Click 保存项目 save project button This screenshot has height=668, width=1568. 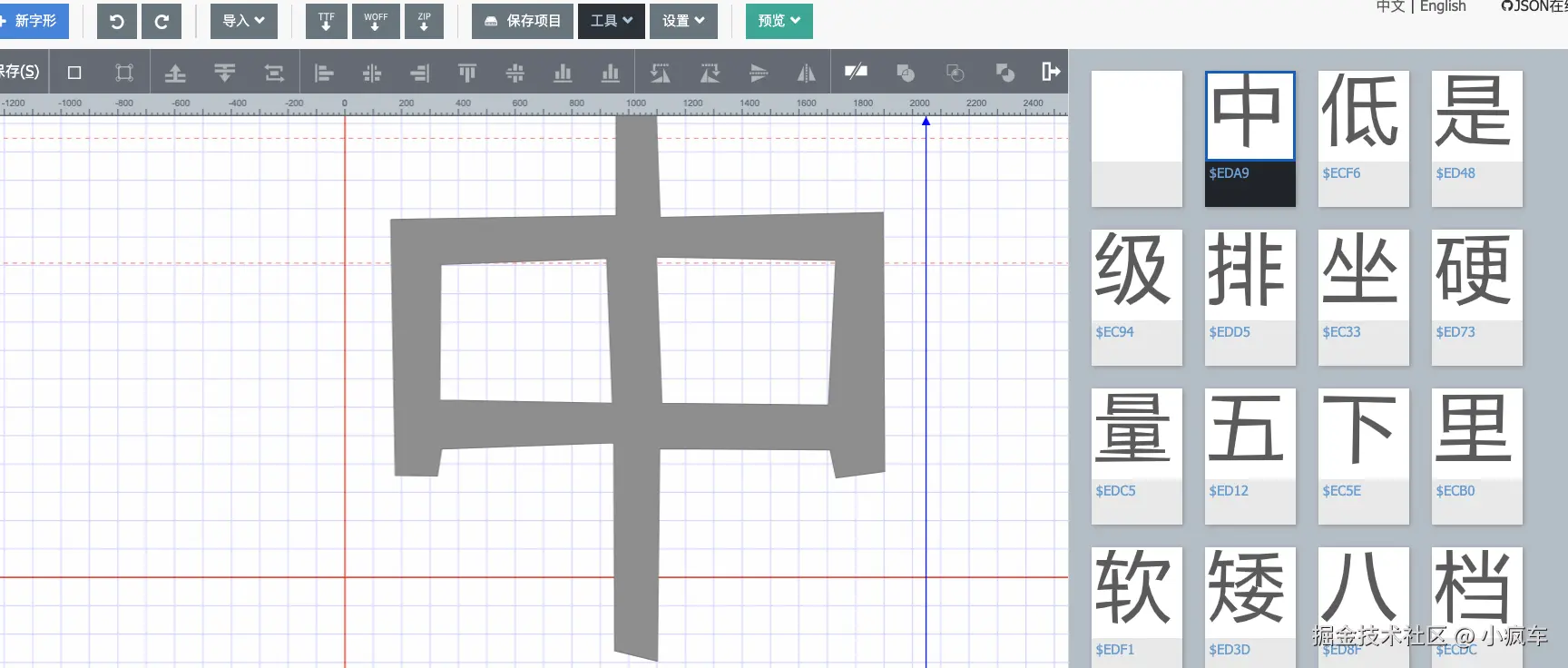523,21
